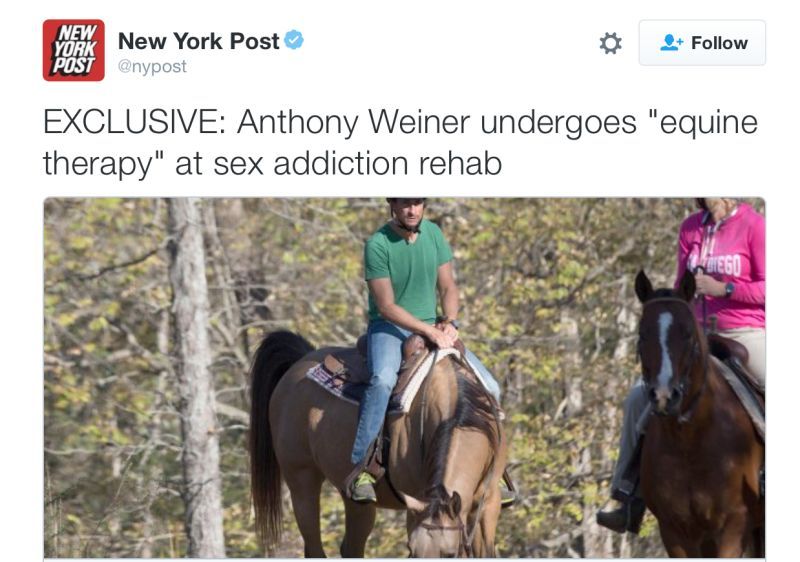Click the rider's green sneaker in stirrup

364,487
